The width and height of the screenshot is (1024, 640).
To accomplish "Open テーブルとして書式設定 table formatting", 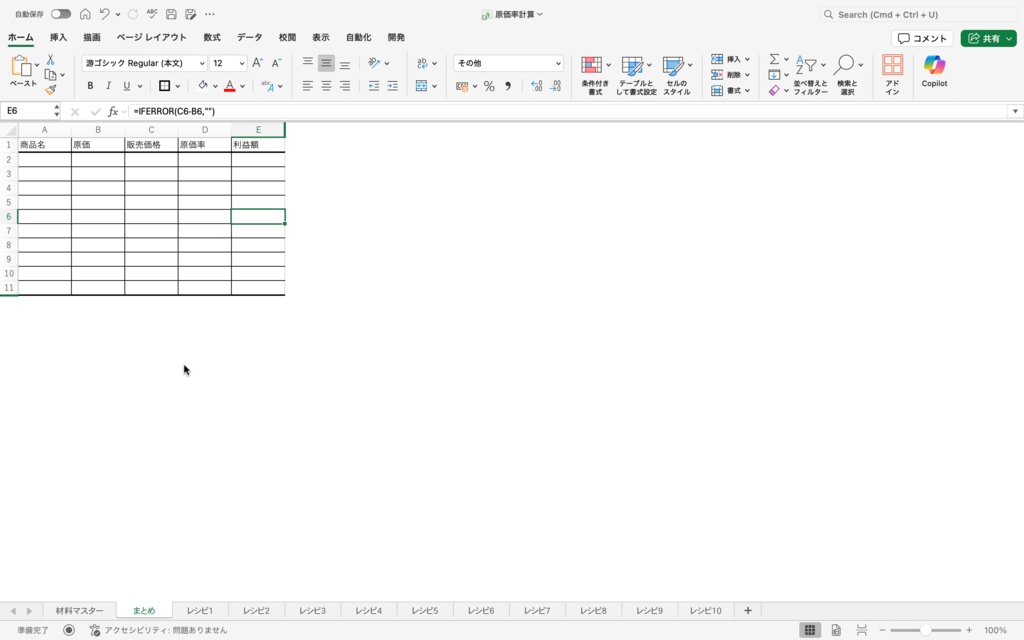I will click(x=635, y=75).
